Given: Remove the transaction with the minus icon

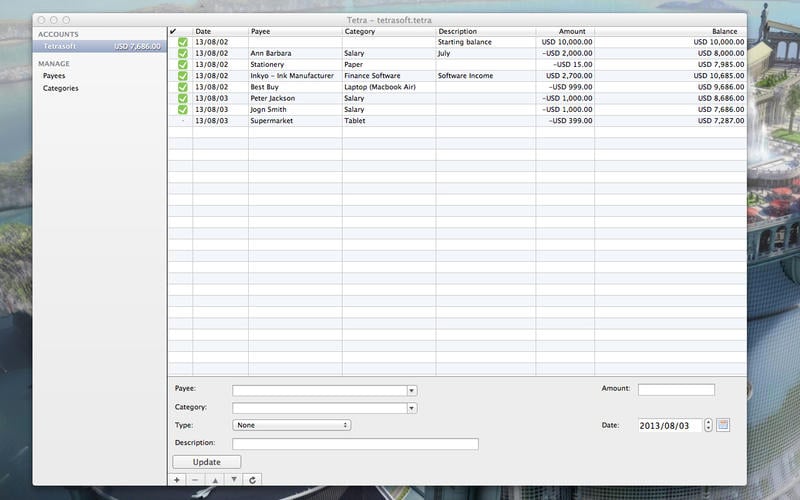Looking at the screenshot, I should pos(195,480).
